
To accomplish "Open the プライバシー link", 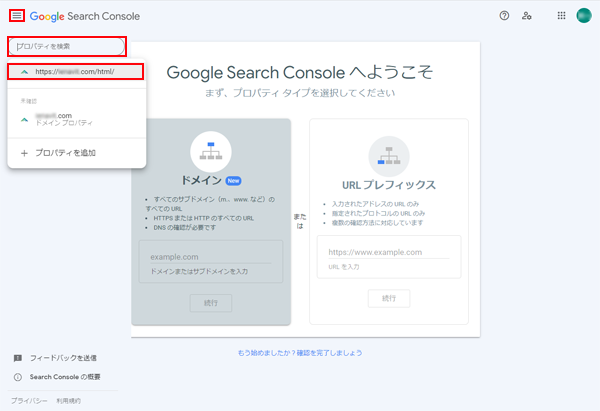I will [29, 401].
